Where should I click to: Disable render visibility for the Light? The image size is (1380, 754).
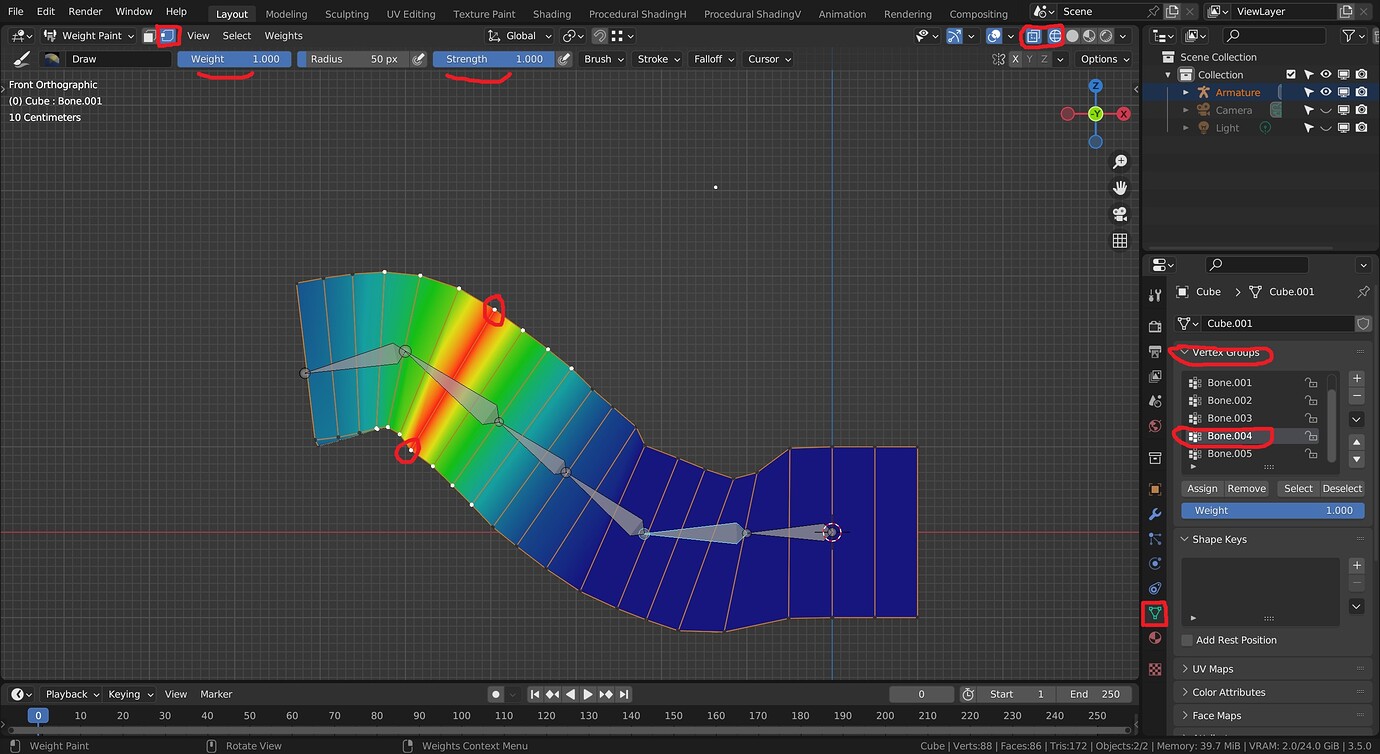pos(1361,127)
